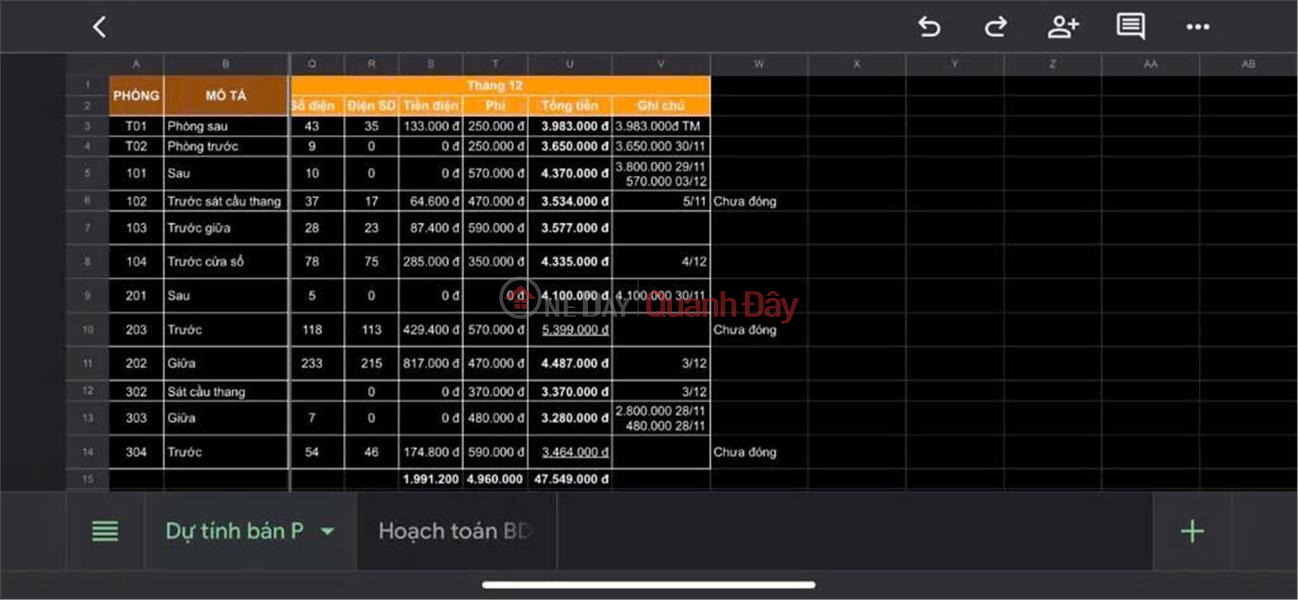Expand the Dự tính bán P tab dropdown
This screenshot has height=600, width=1298.
(x=327, y=531)
